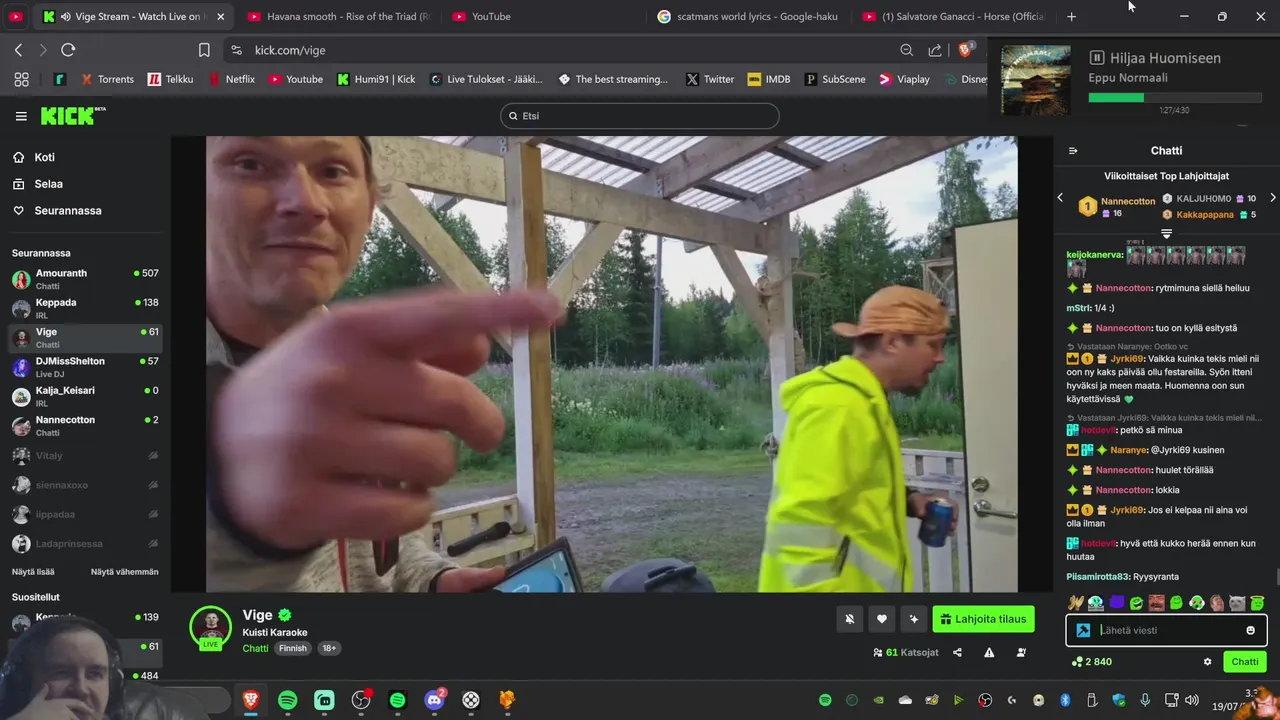
Task: Open a new browser tab
Action: 1071,16
